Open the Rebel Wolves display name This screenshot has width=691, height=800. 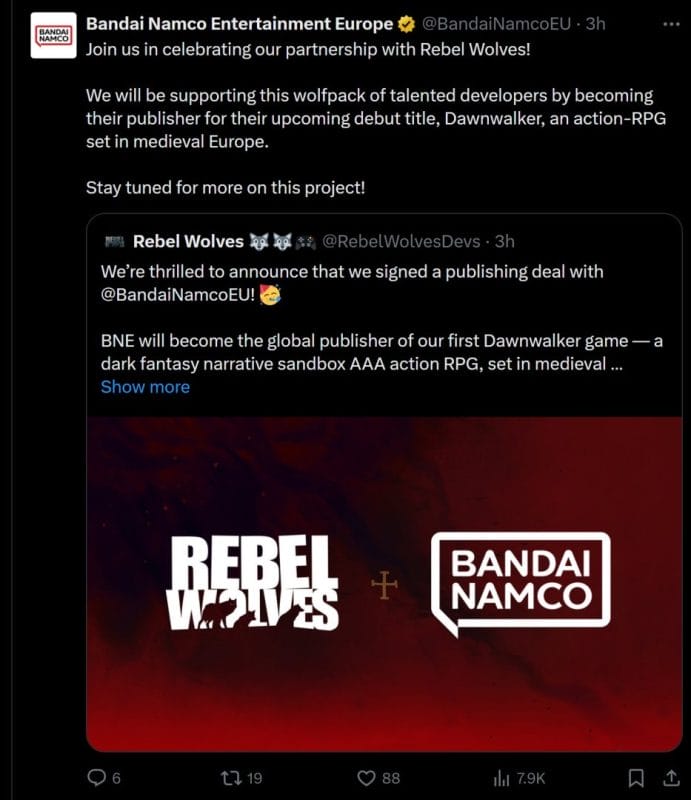click(x=188, y=241)
